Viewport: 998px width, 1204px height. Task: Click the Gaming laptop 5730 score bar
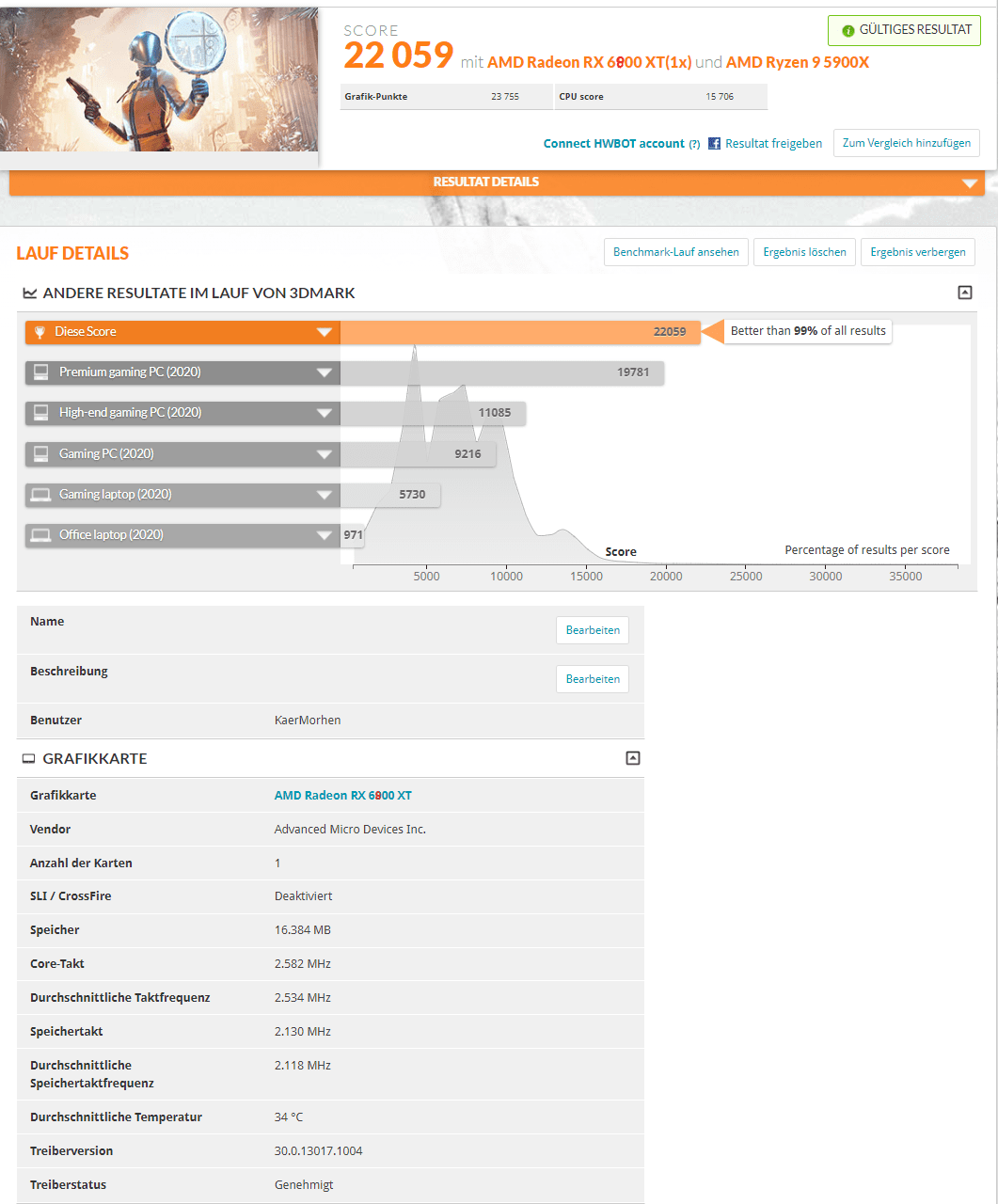coord(389,495)
